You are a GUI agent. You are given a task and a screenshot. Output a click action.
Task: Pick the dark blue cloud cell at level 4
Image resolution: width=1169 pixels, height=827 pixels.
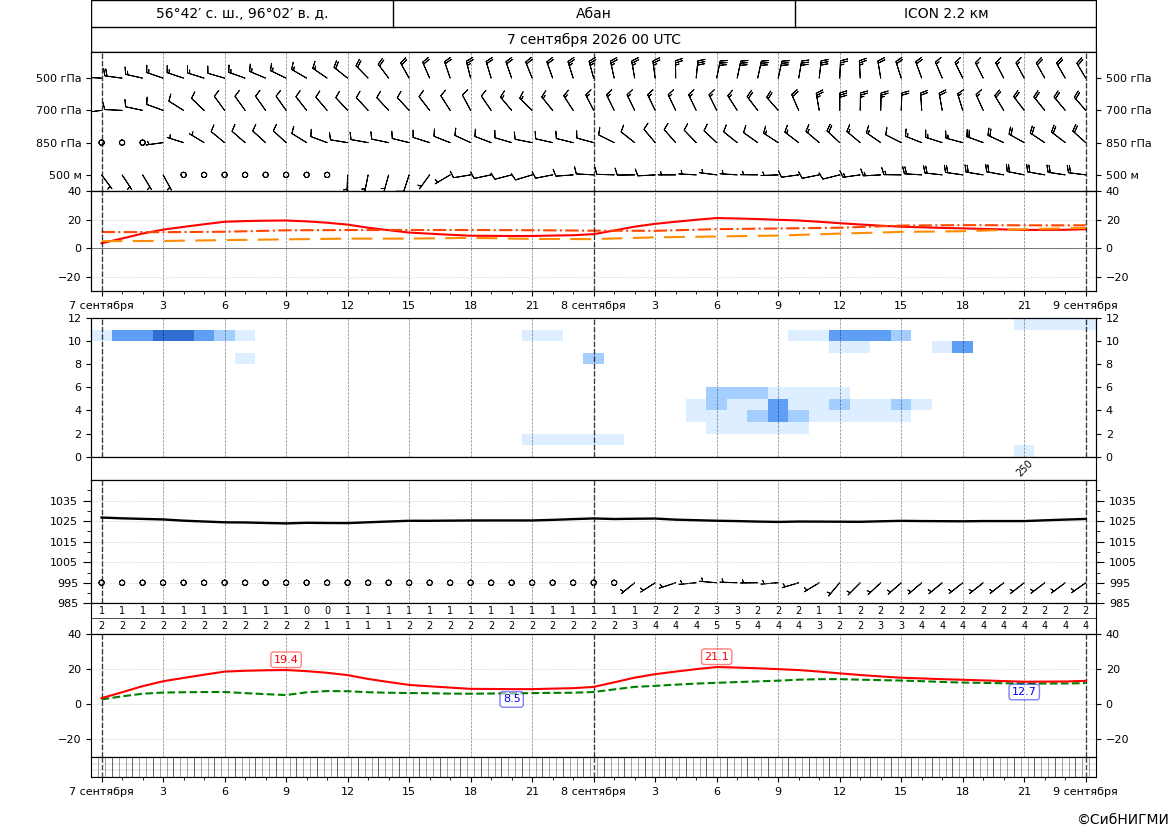click(x=778, y=410)
